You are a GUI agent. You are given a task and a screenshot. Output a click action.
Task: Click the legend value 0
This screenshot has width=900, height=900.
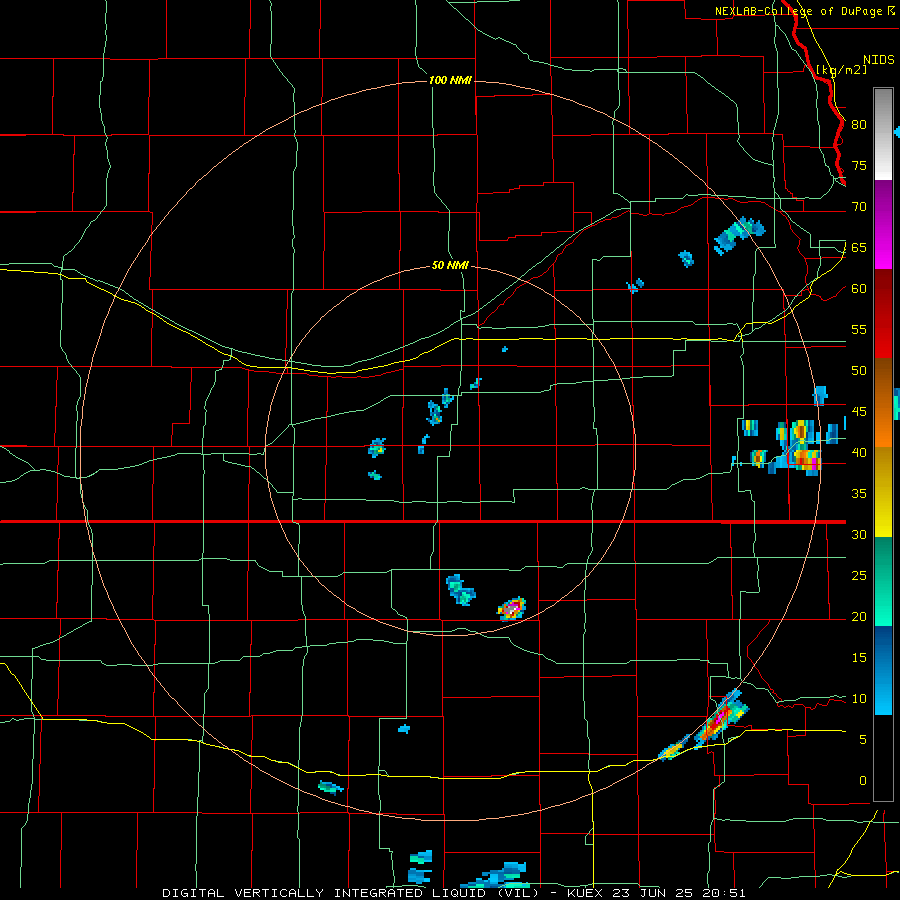tap(863, 781)
